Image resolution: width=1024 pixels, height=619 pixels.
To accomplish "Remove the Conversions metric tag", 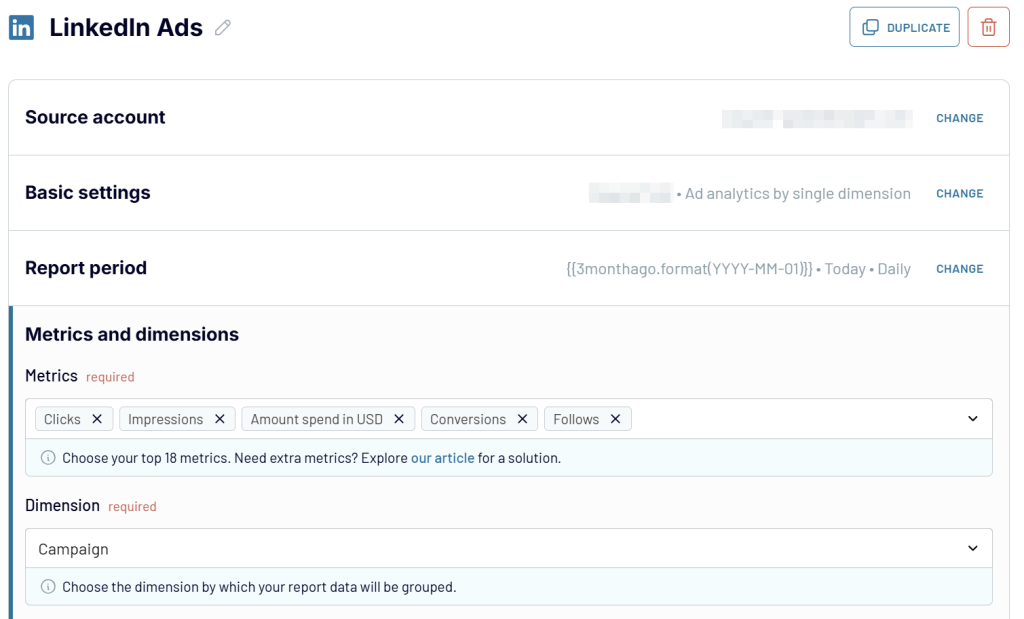I will [x=522, y=419].
